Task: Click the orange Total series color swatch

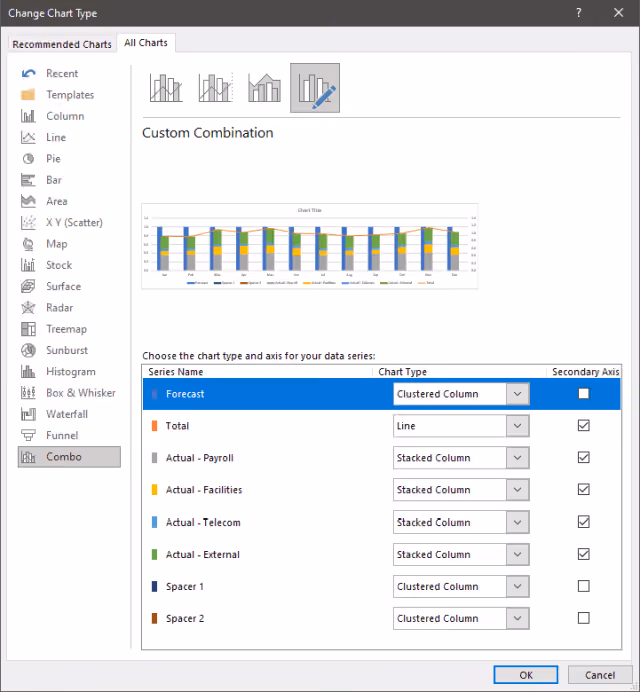Action: tap(154, 426)
